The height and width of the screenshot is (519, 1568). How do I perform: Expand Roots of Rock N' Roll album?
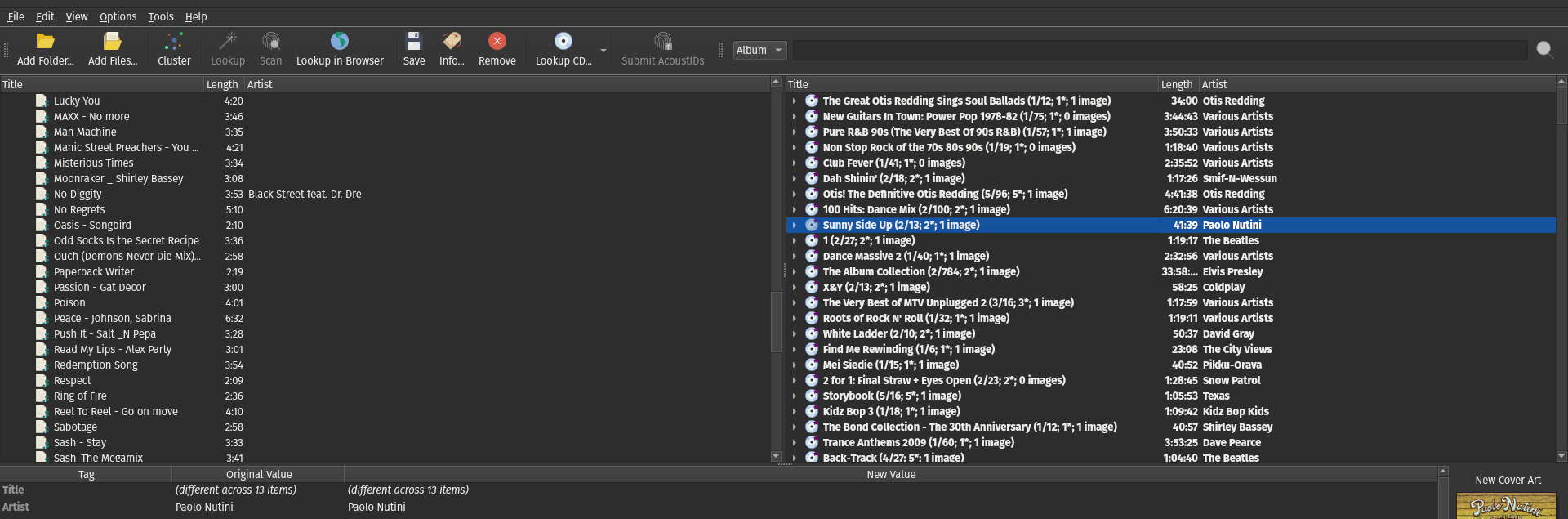coord(794,318)
